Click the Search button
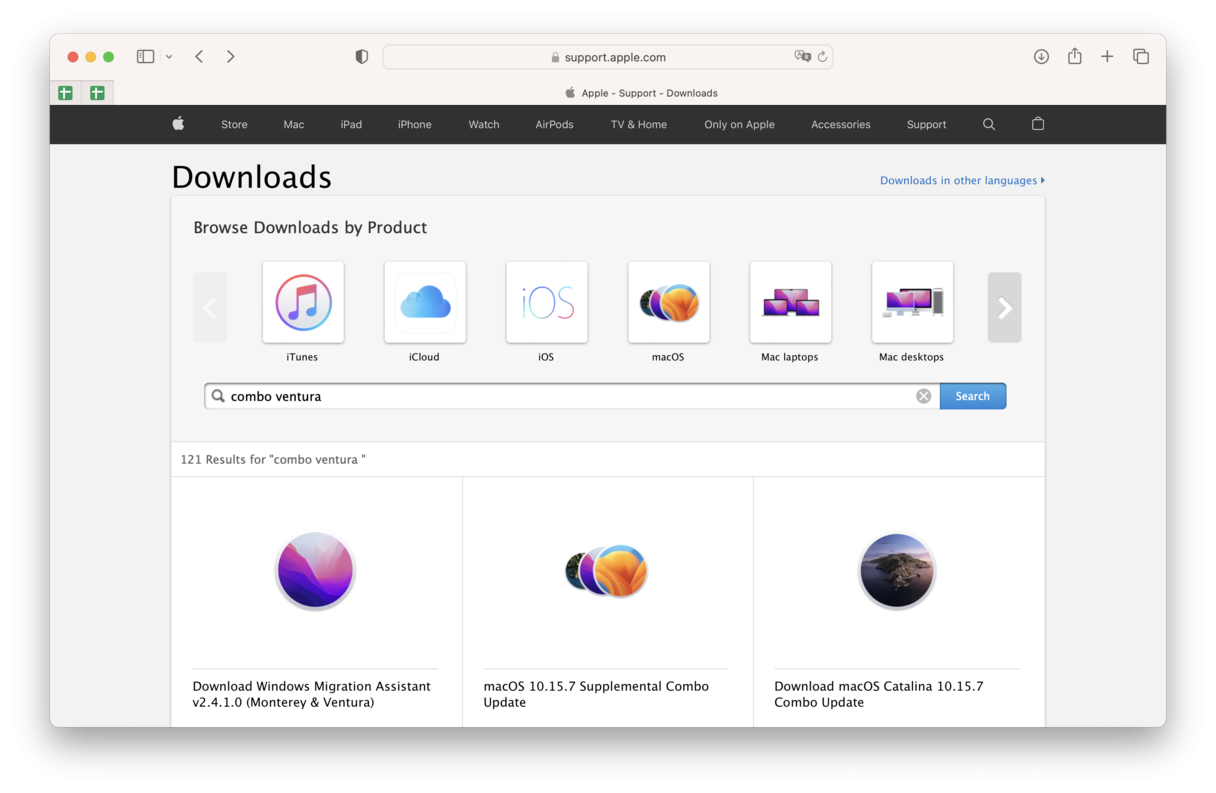 tap(972, 395)
